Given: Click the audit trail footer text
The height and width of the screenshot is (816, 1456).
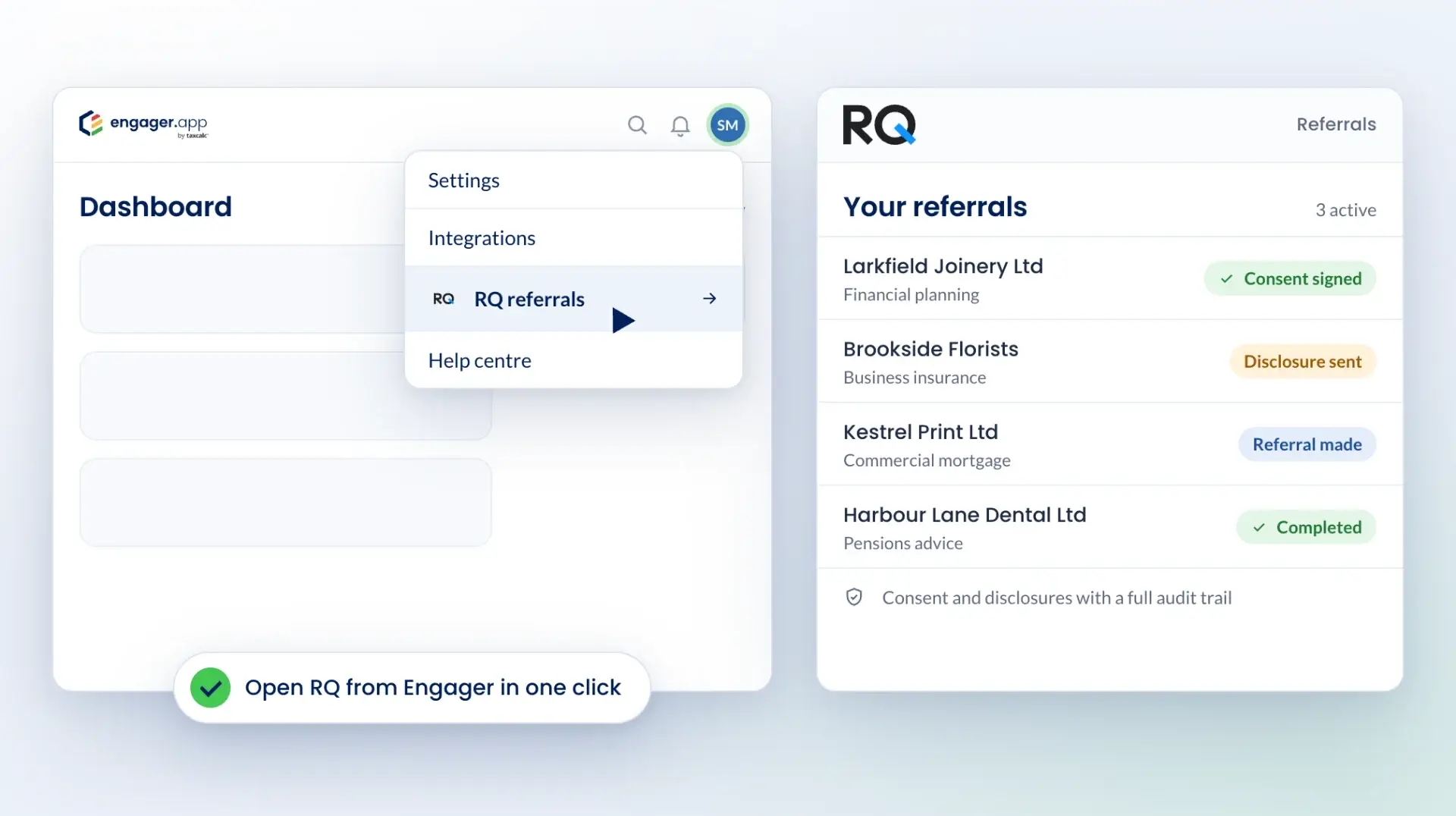Looking at the screenshot, I should [1056, 598].
